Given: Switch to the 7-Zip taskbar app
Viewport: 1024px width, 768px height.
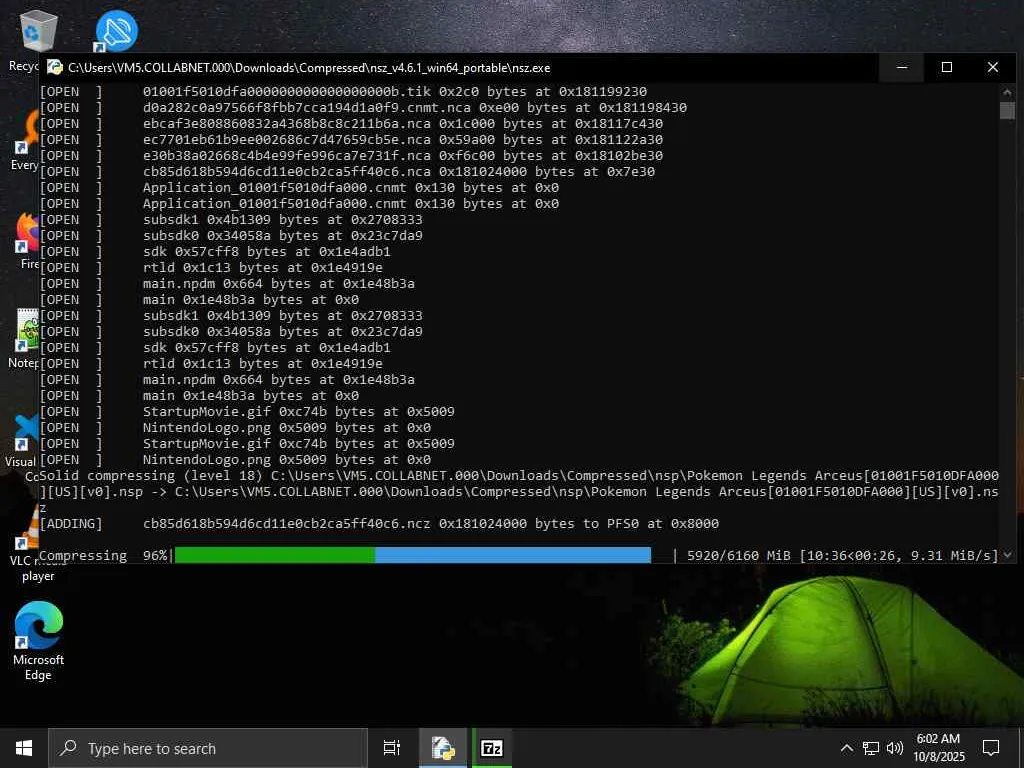Looking at the screenshot, I should tap(492, 748).
